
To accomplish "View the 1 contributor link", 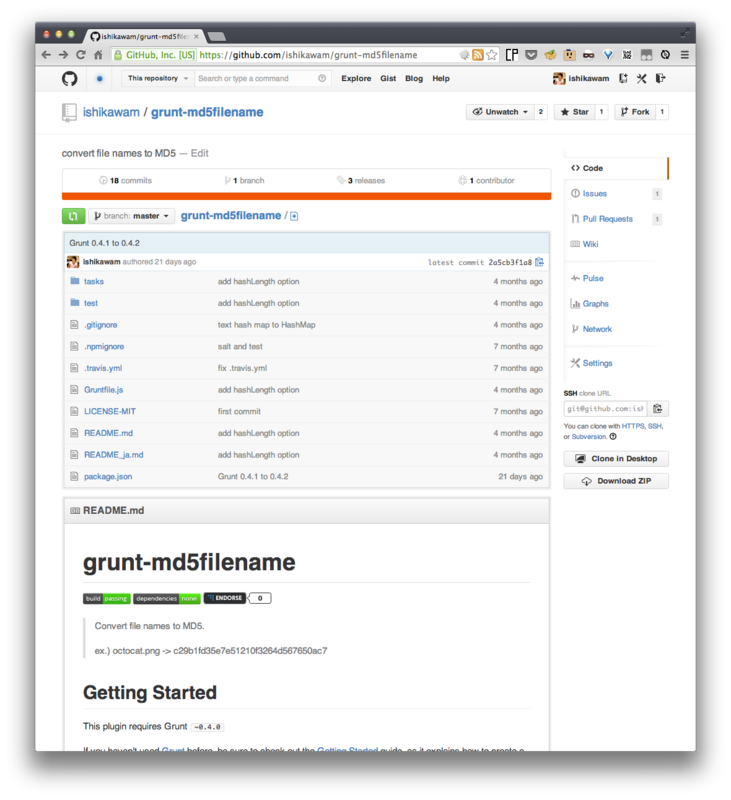I will pos(487,181).
